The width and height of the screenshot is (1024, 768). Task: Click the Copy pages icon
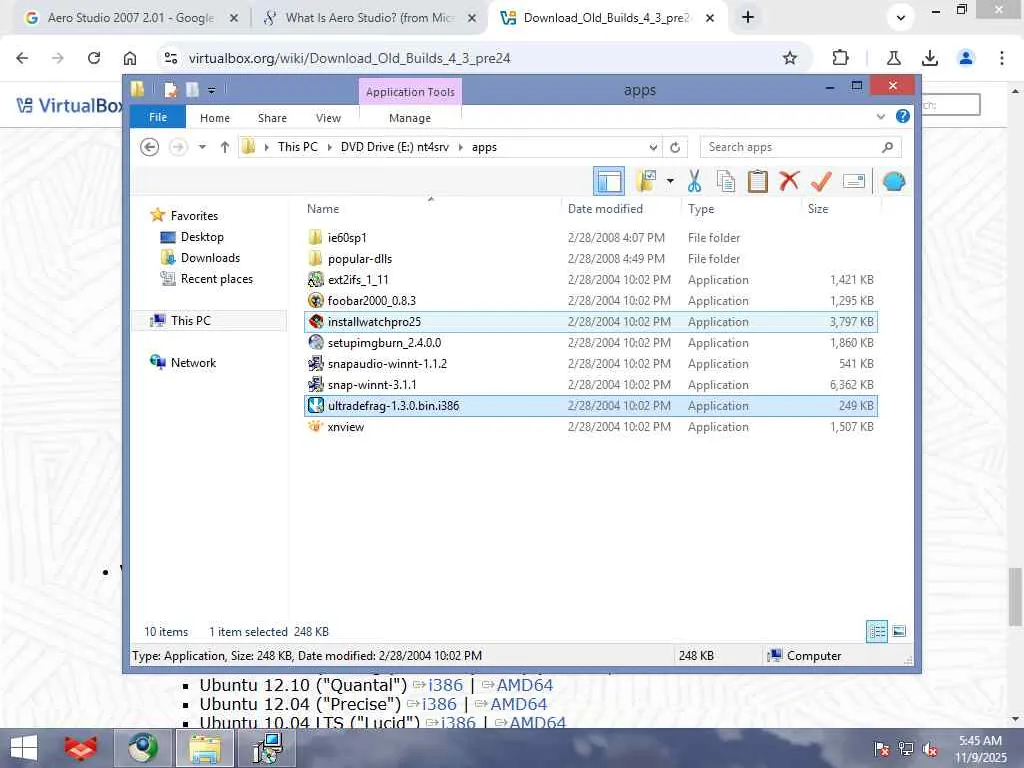[x=726, y=181]
